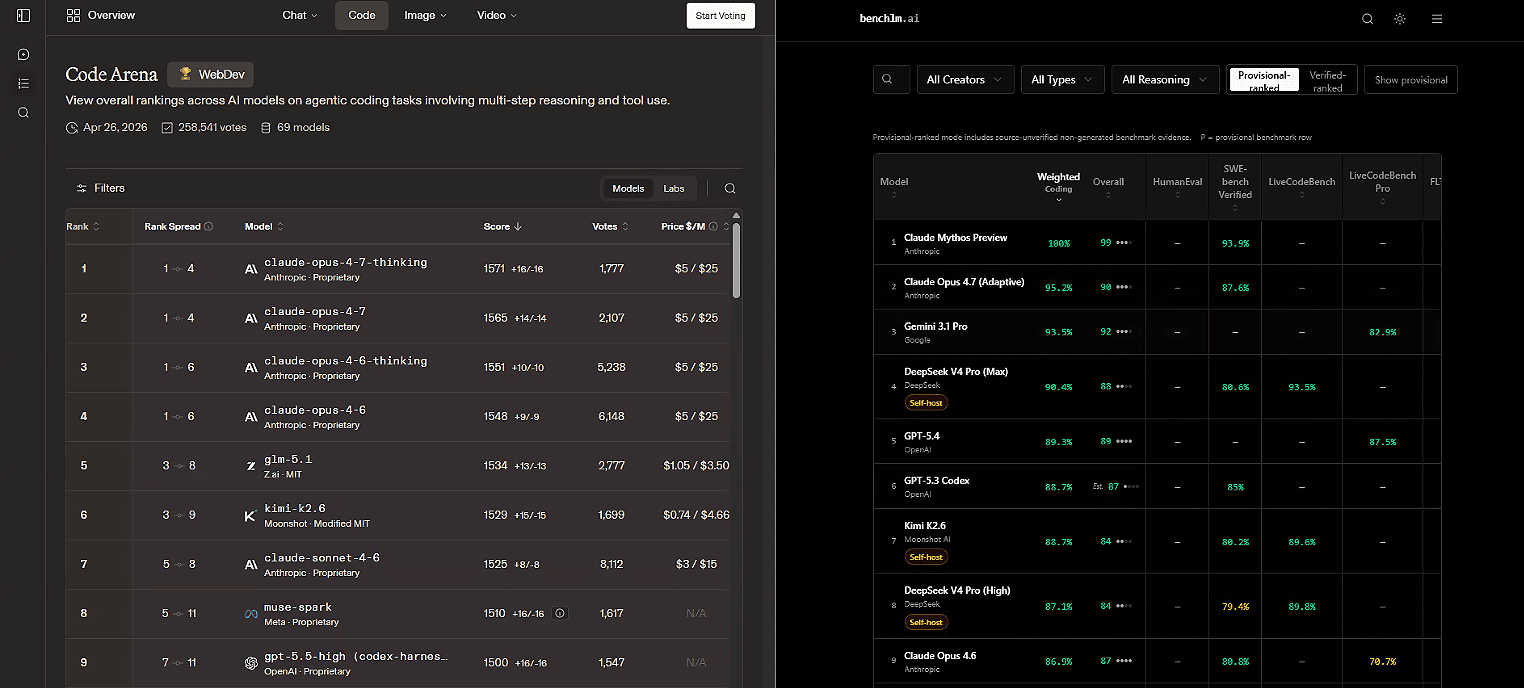Image resolution: width=1524 pixels, height=688 pixels.
Task: Click Self-host badge under Kimi K2.6
Action: (926, 557)
